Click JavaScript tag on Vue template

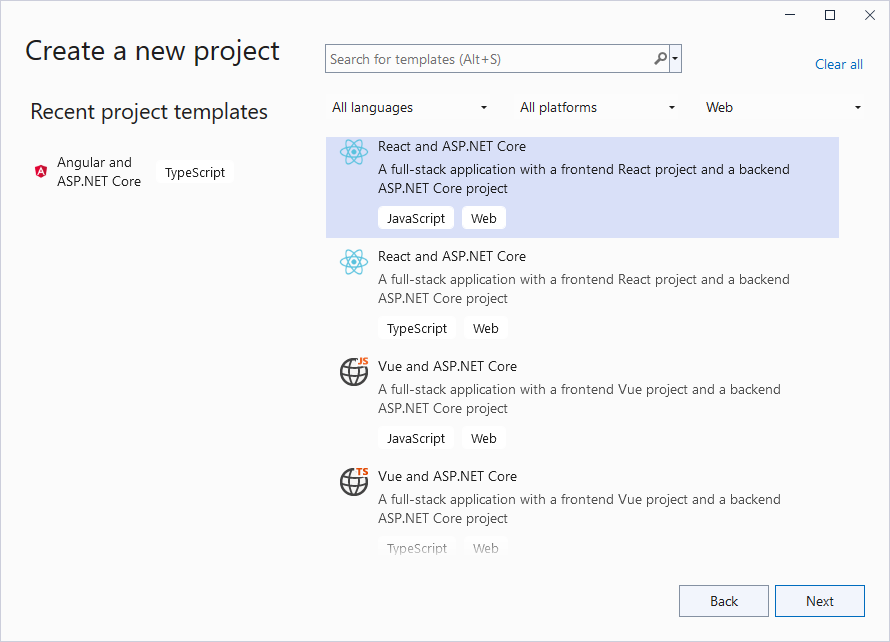click(416, 438)
